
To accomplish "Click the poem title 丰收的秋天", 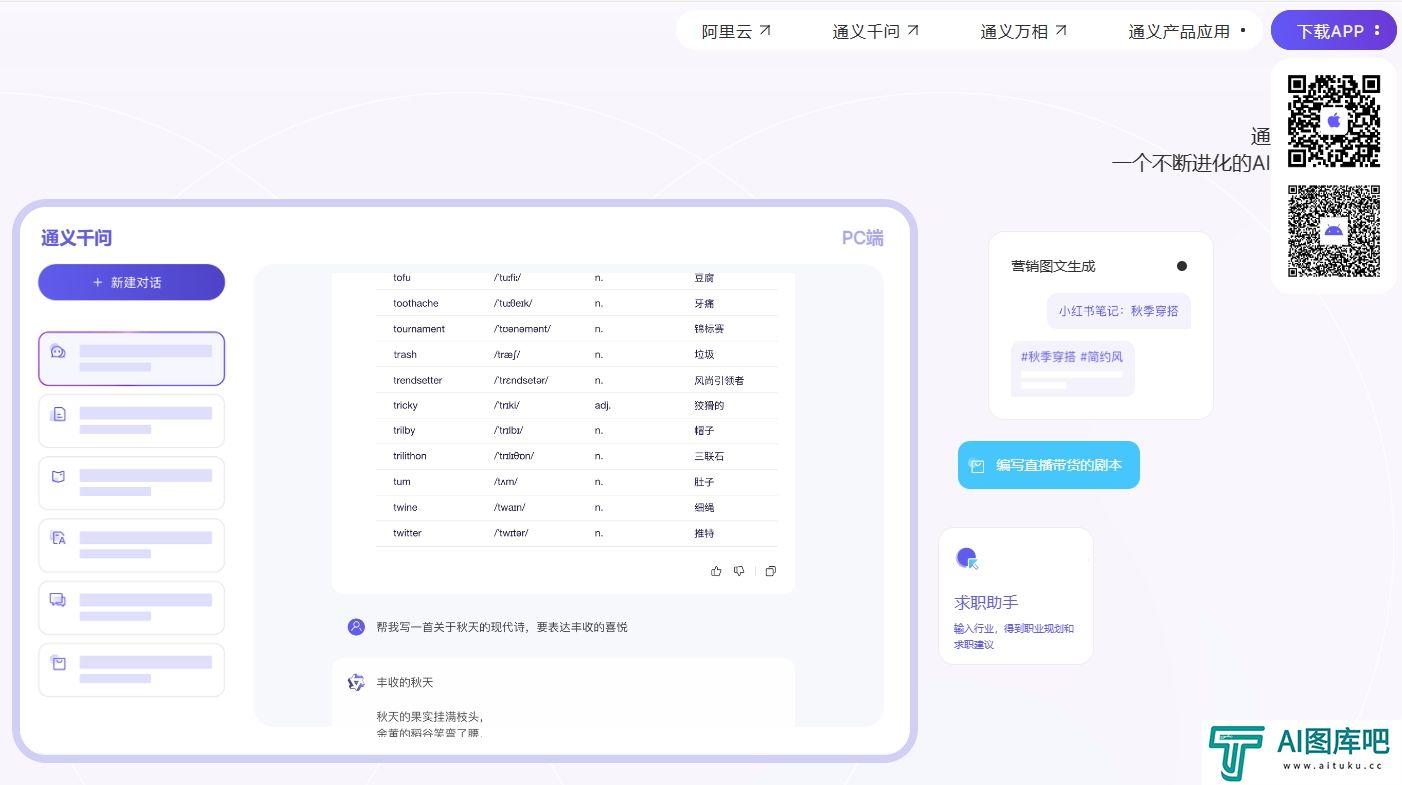I will tap(405, 682).
